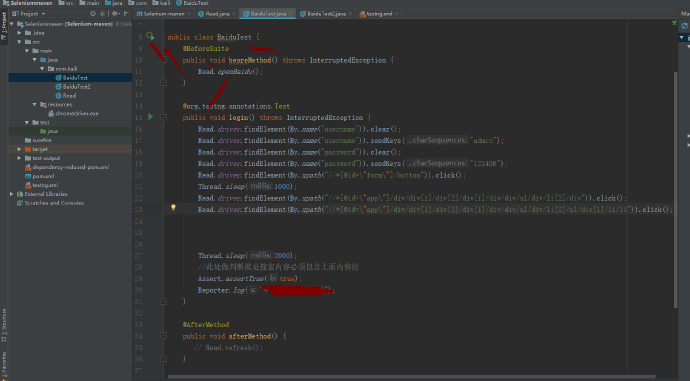This screenshot has height=381, width=690.
Task: Open pom.xml Maven file in the tree
Action: (x=40, y=176)
